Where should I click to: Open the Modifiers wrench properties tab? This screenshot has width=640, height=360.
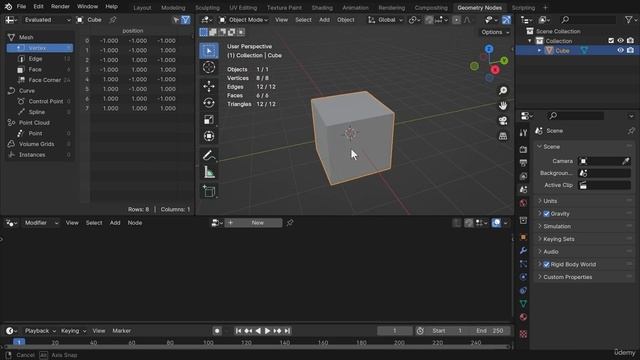point(523,251)
